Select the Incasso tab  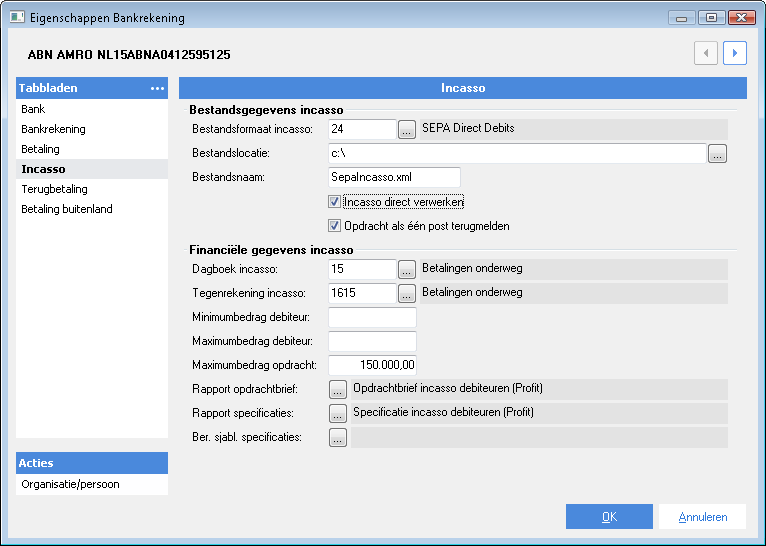[92, 169]
